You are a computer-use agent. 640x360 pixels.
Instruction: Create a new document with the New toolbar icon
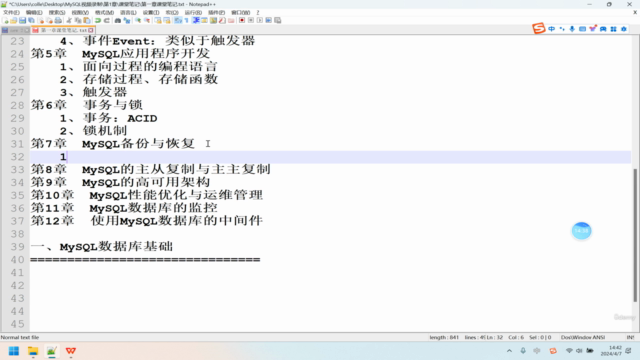5,20
